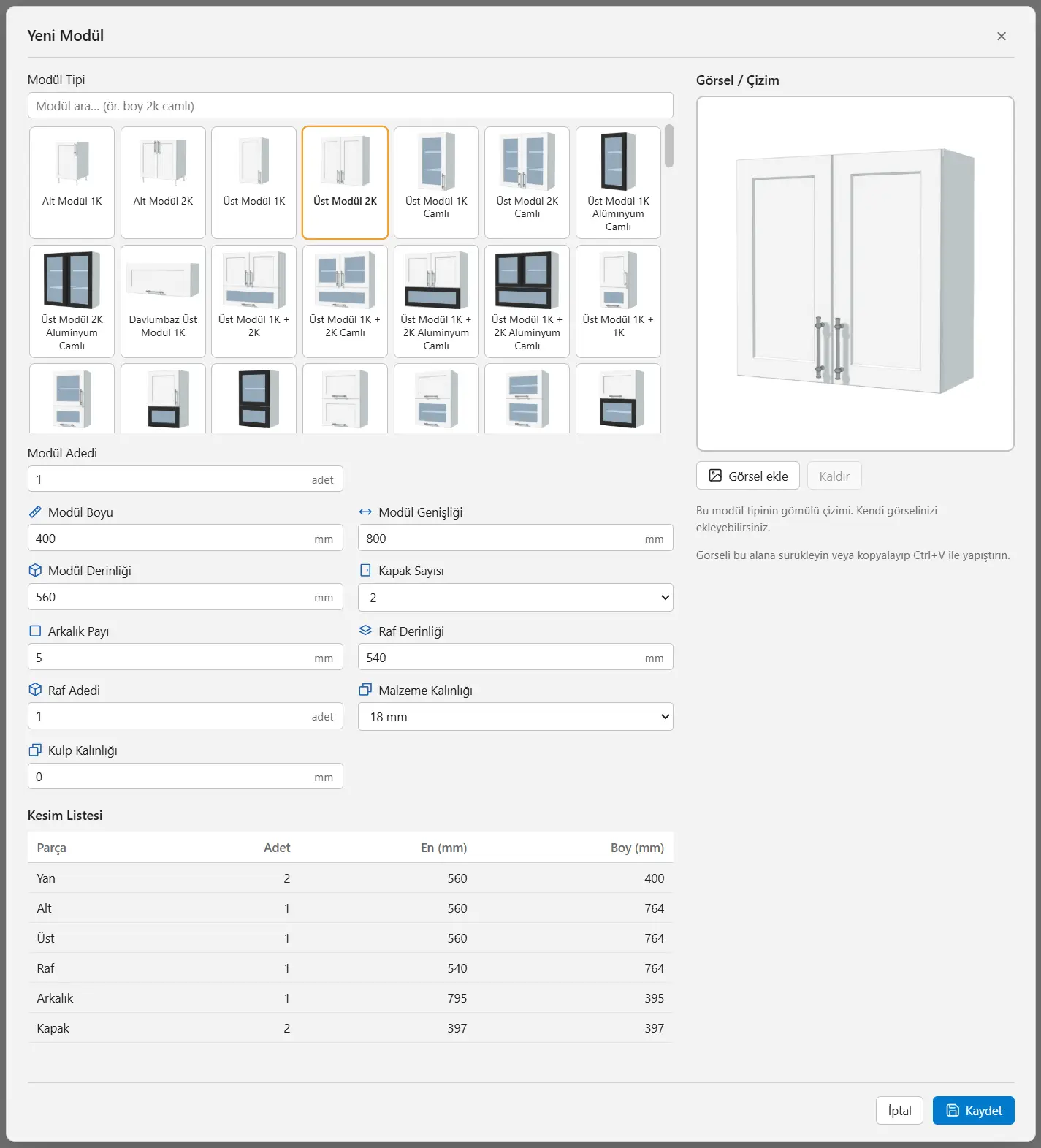Cancel with the İptal button
The width and height of the screenshot is (1041, 1148).
click(x=899, y=1111)
